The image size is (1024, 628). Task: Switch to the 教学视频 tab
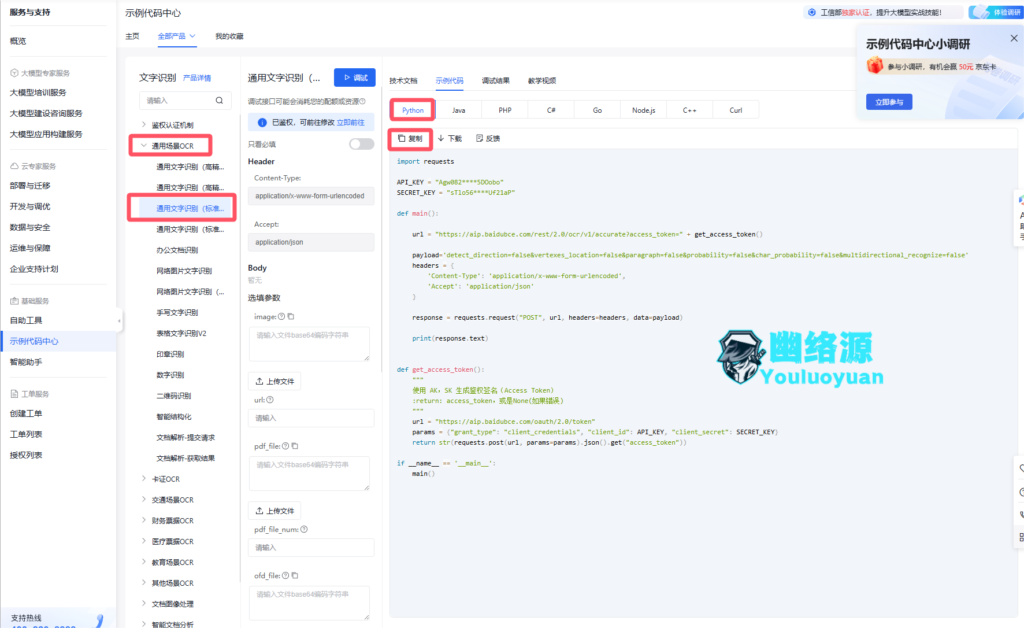point(542,81)
